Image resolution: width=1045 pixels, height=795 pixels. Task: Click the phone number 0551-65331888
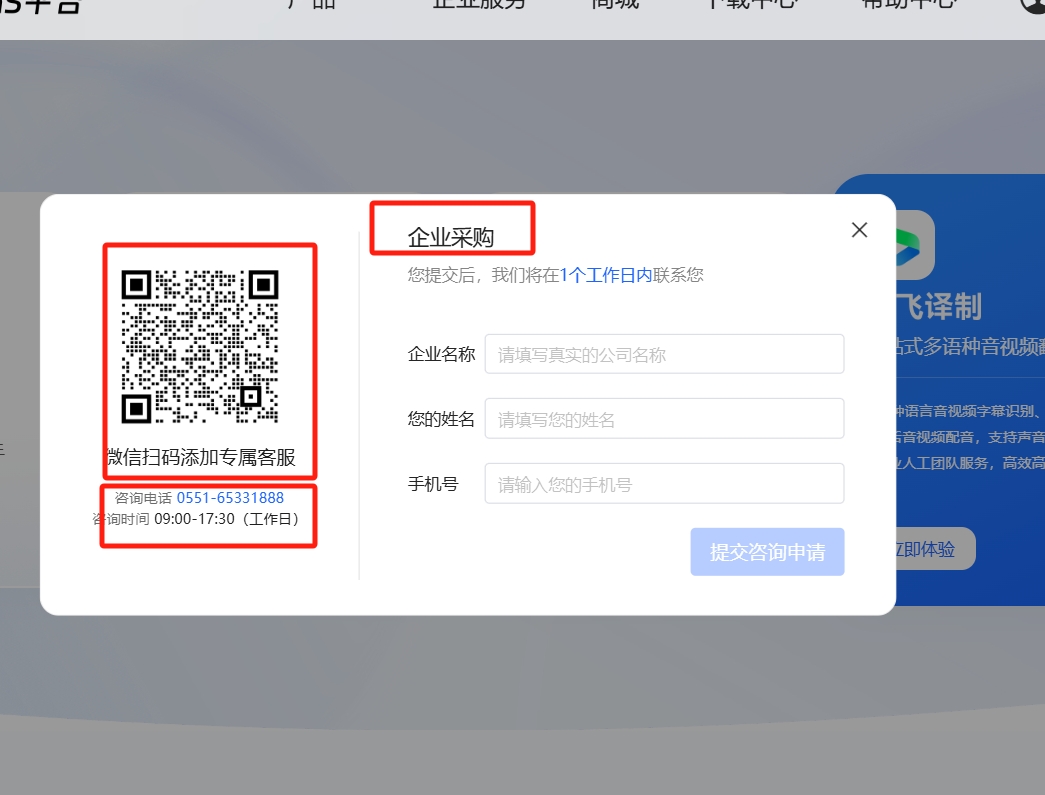click(x=230, y=498)
